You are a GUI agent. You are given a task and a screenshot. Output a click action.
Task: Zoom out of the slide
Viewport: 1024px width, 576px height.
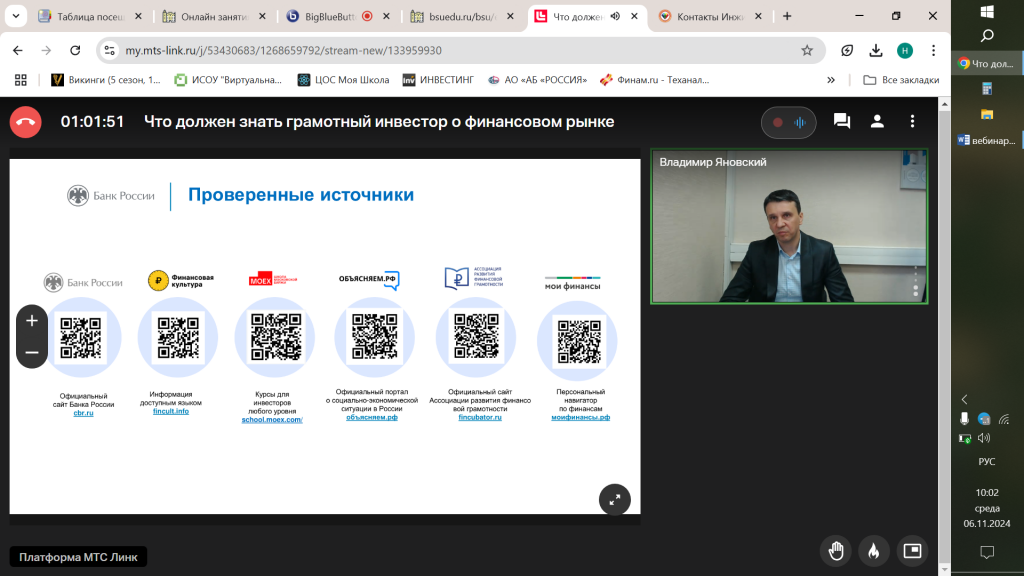coord(32,353)
